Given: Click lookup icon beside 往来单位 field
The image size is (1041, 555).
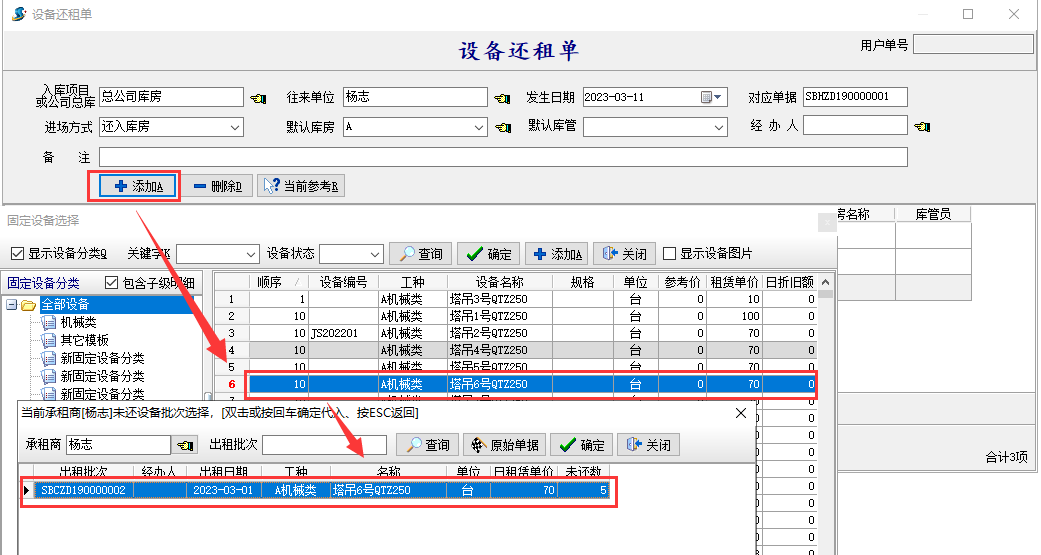Looking at the screenshot, I should (503, 98).
